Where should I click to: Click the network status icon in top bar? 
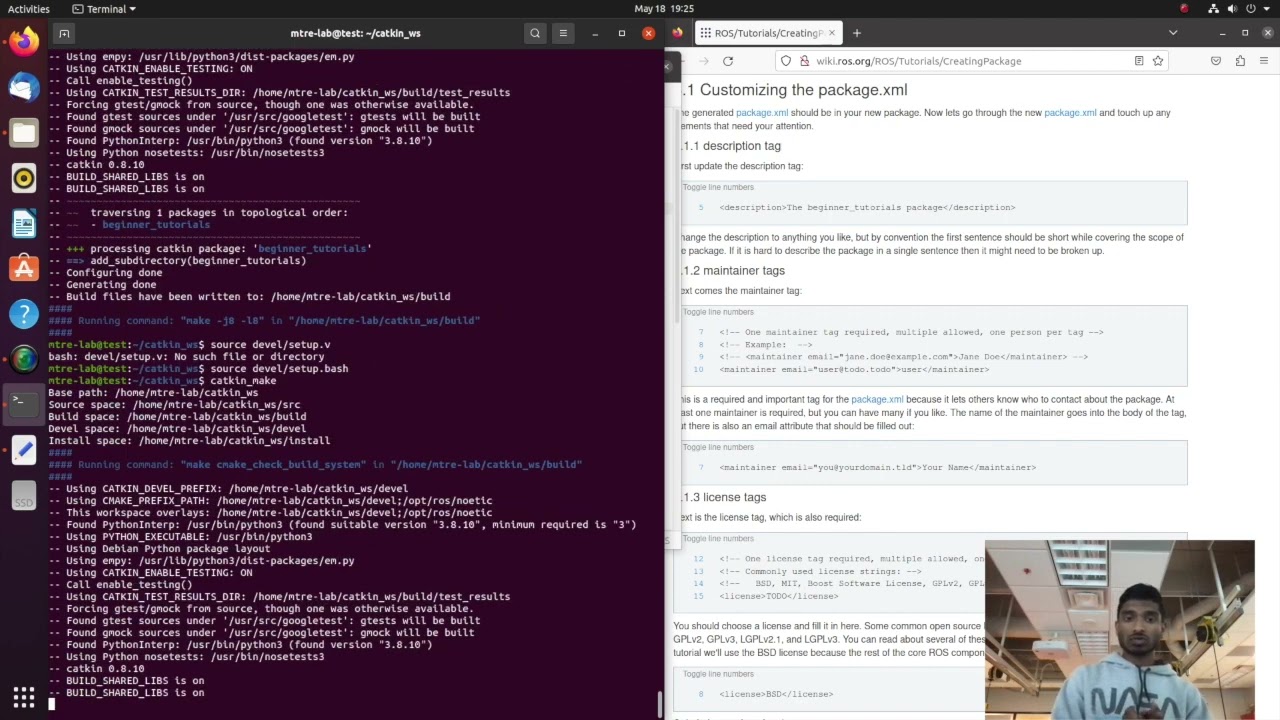tap(1213, 9)
